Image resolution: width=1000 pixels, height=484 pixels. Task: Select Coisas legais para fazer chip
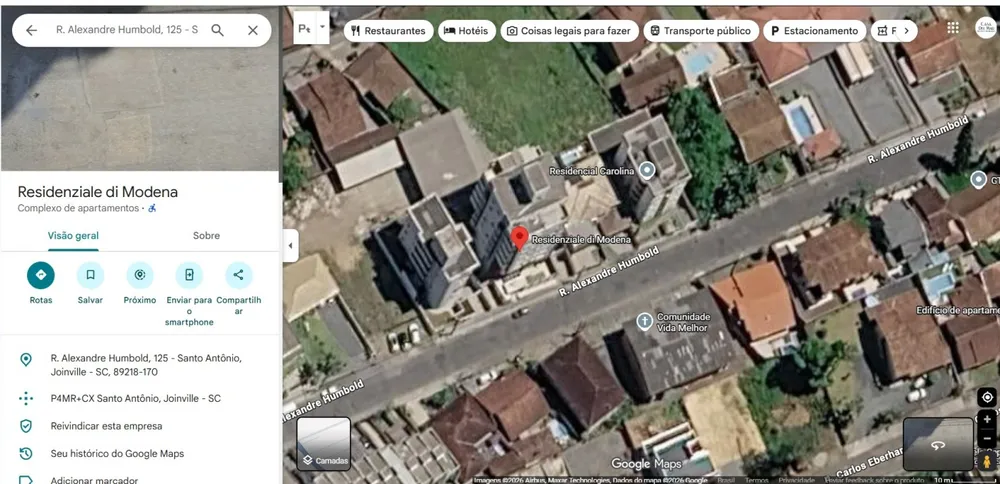click(569, 31)
